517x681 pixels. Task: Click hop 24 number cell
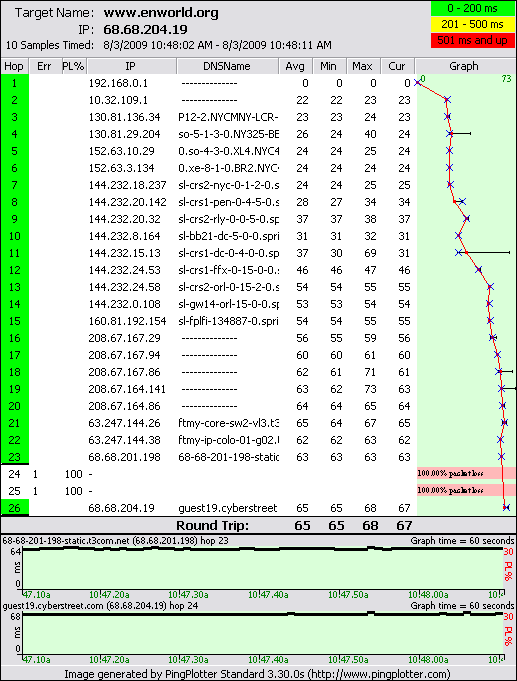tap(14, 474)
